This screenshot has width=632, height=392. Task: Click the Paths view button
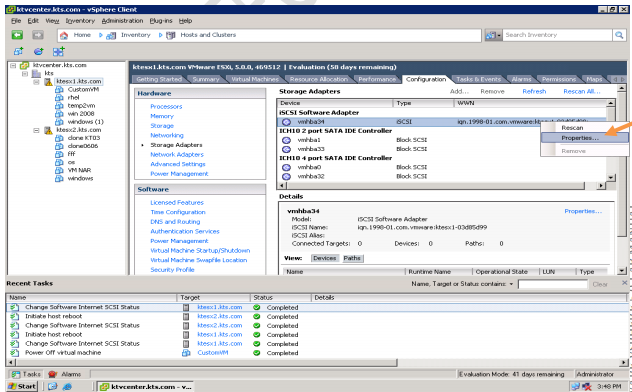pos(352,258)
